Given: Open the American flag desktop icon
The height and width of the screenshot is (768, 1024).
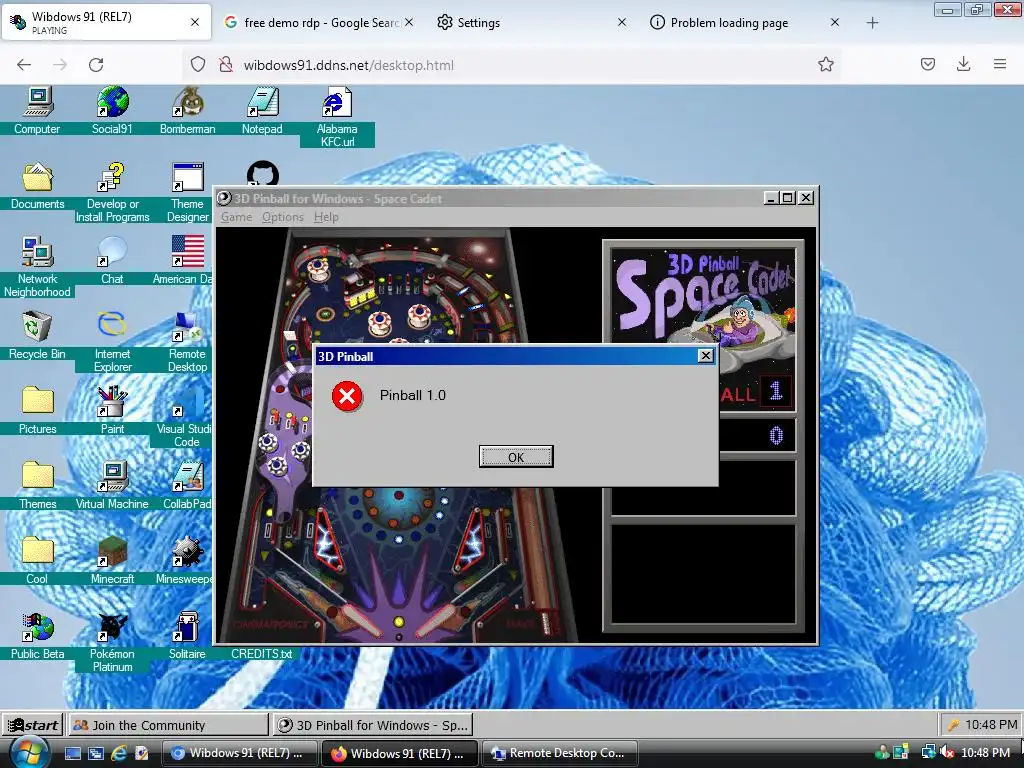Looking at the screenshot, I should tap(187, 253).
